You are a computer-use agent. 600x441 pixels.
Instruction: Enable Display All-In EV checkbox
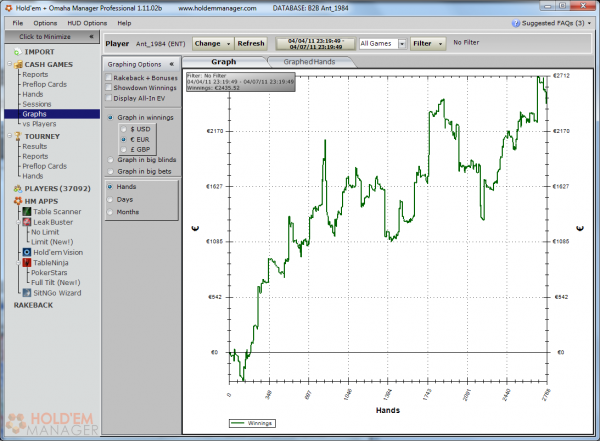(x=109, y=98)
